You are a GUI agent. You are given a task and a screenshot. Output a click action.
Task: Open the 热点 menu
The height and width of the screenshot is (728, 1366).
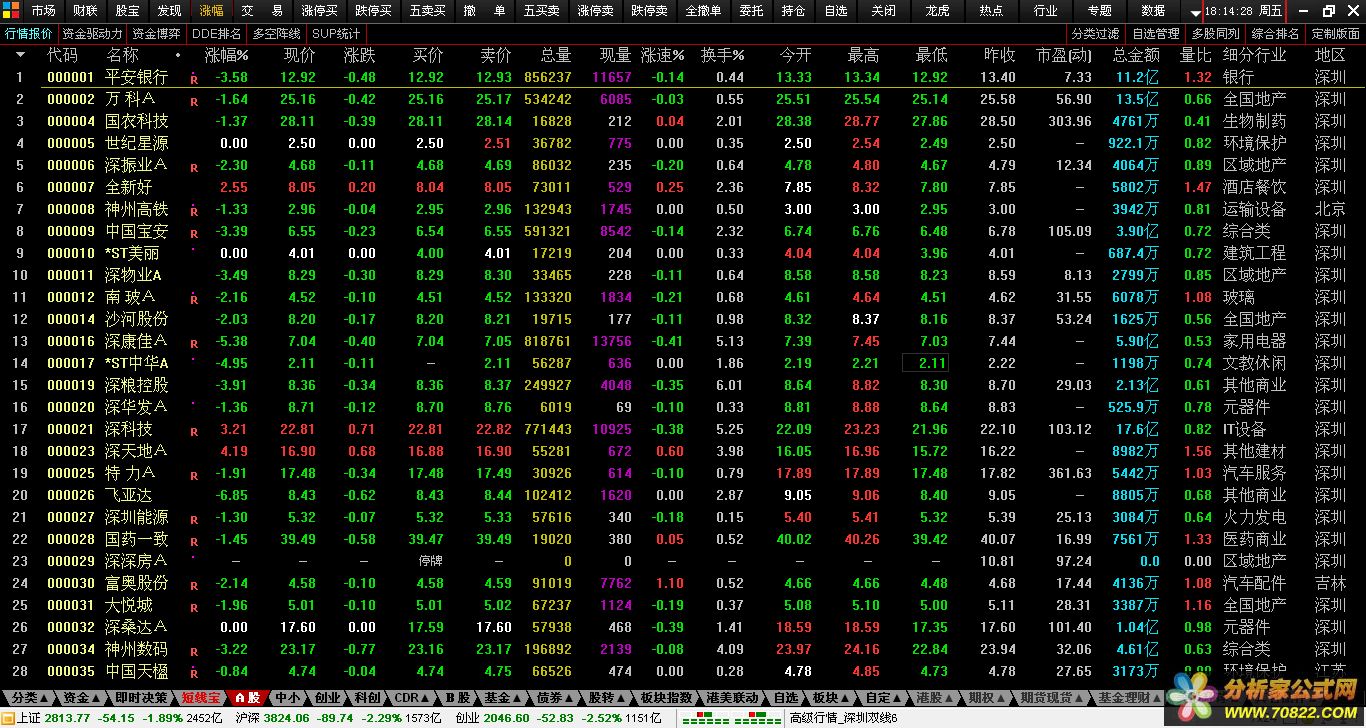991,11
